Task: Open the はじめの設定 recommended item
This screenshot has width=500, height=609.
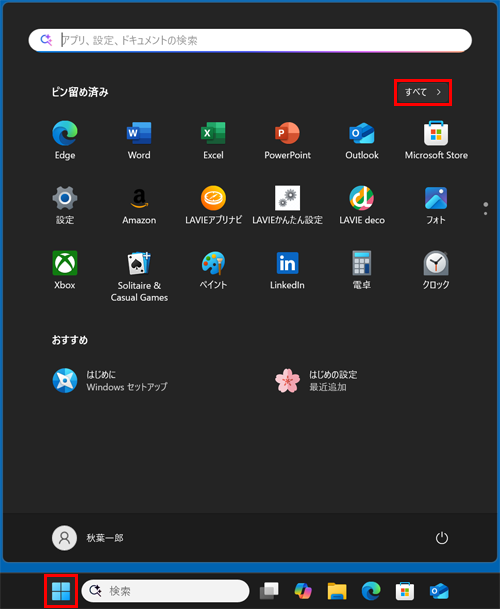Action: click(316, 381)
